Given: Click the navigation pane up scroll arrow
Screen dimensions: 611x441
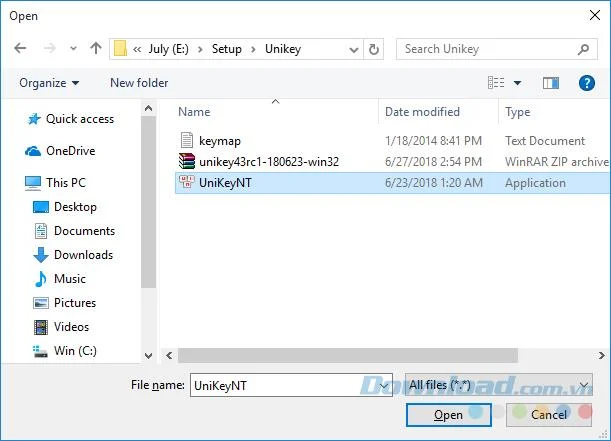Looking at the screenshot, I should click(x=148, y=108).
